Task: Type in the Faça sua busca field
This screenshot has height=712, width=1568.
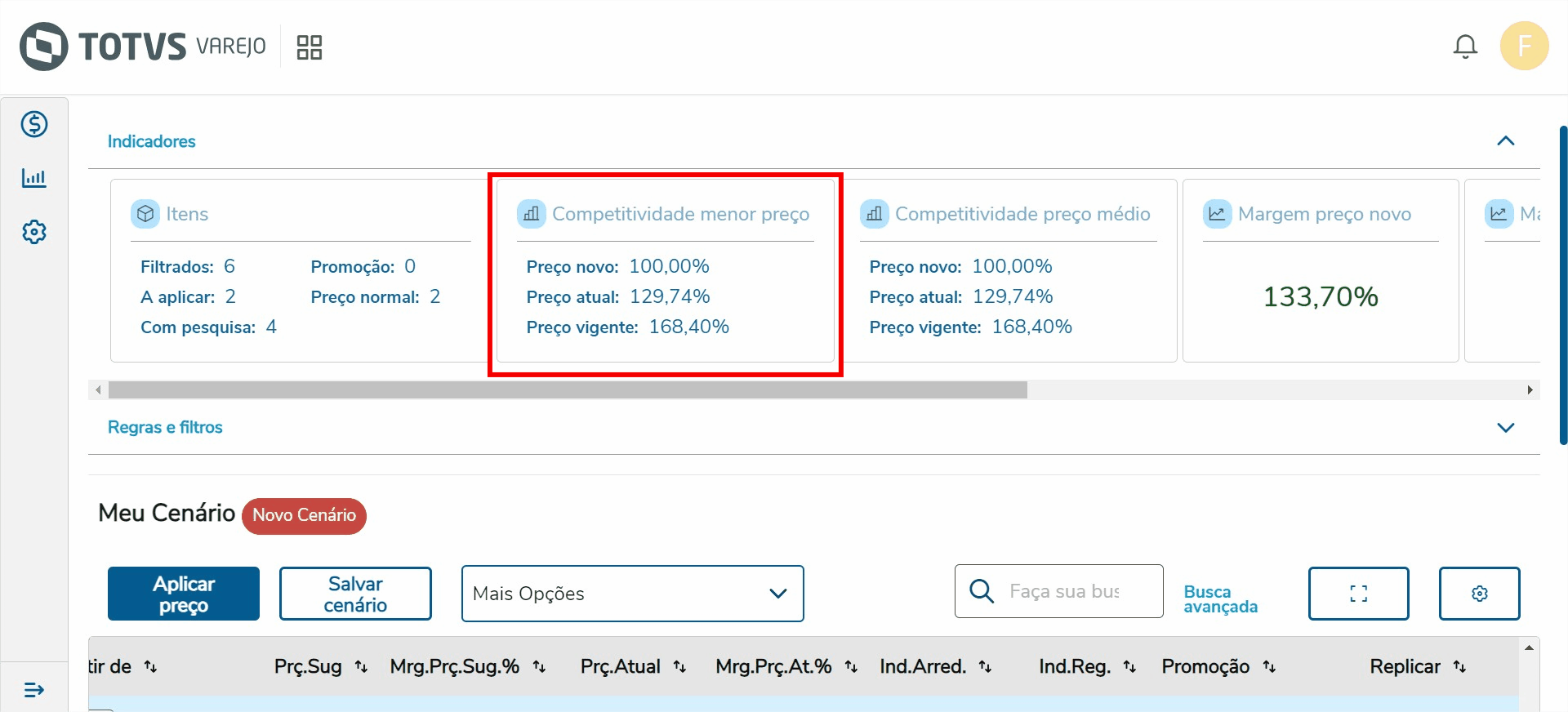Action: coord(1065,591)
